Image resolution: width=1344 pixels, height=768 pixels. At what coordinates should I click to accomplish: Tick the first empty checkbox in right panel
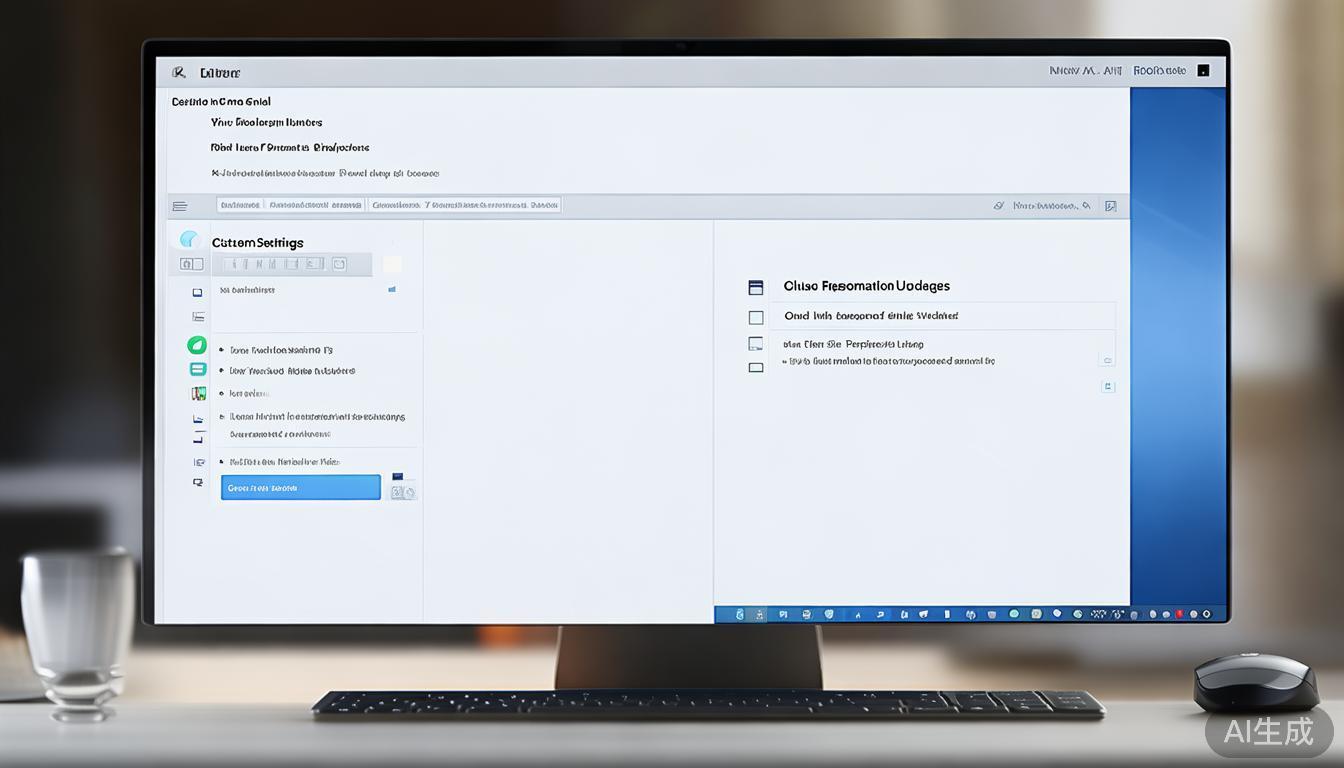[x=756, y=318]
